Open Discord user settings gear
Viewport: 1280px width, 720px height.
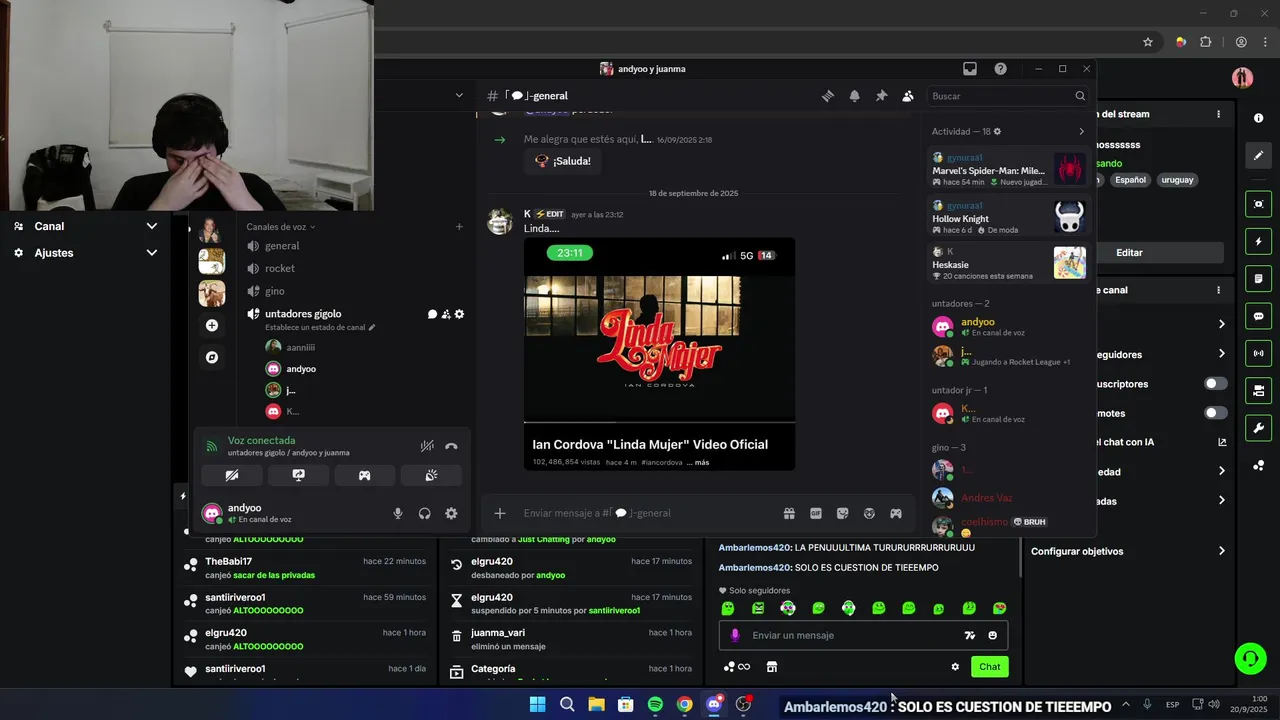[x=451, y=513]
